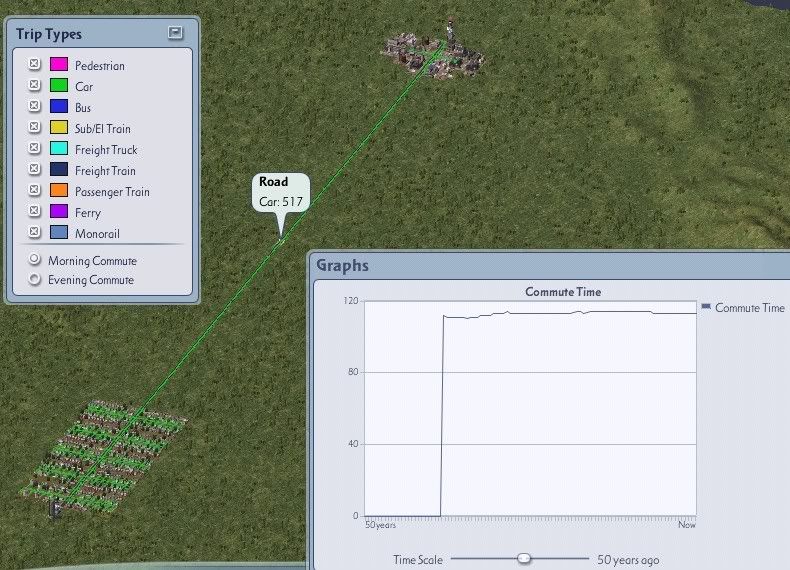This screenshot has height=570, width=790.
Task: Click the green Car color swatch
Action: coord(59,85)
